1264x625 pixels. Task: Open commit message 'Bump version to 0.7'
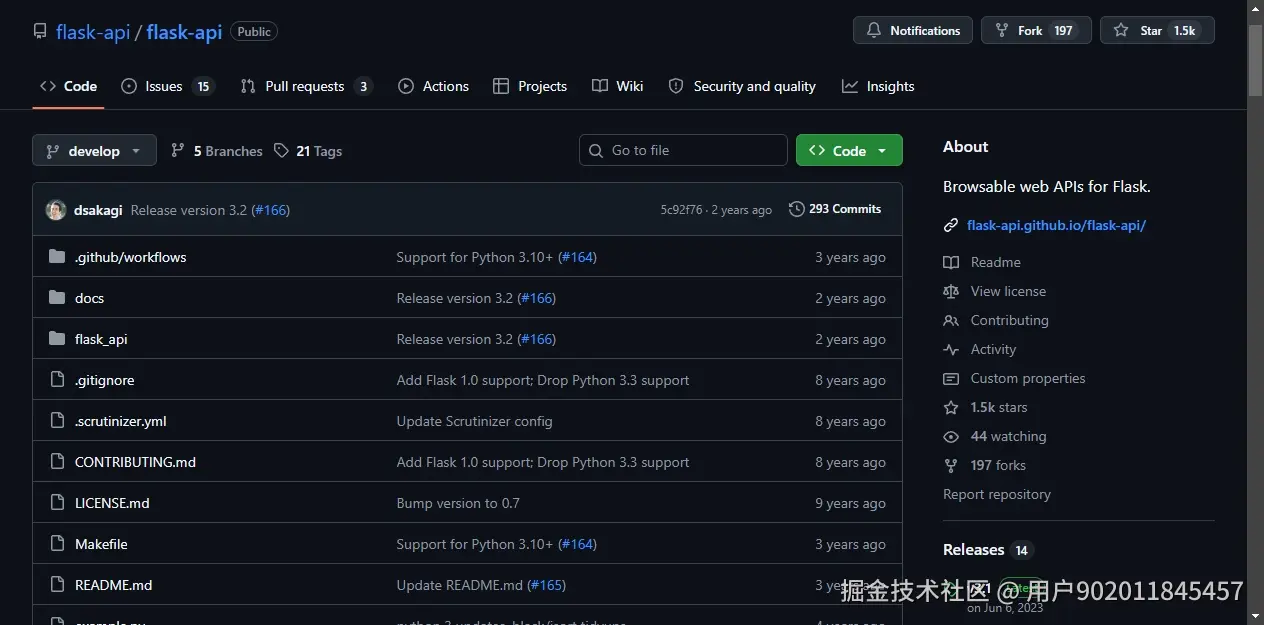coord(458,503)
